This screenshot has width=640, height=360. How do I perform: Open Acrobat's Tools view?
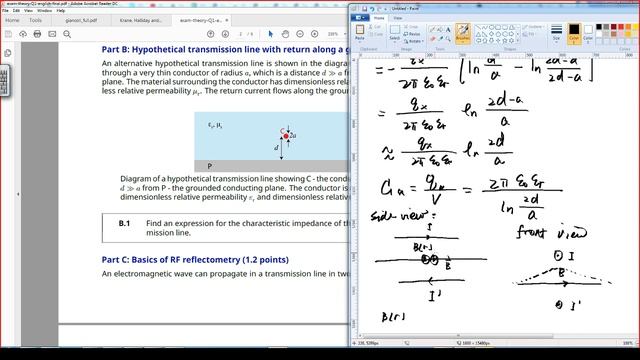click(x=36, y=20)
